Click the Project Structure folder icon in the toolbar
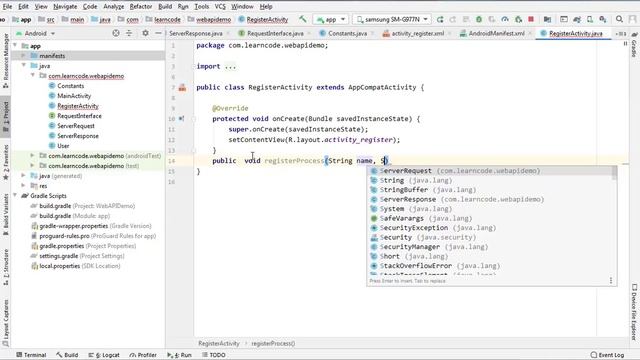Image resolution: width=640 pixels, height=360 pixels. click(x=547, y=19)
